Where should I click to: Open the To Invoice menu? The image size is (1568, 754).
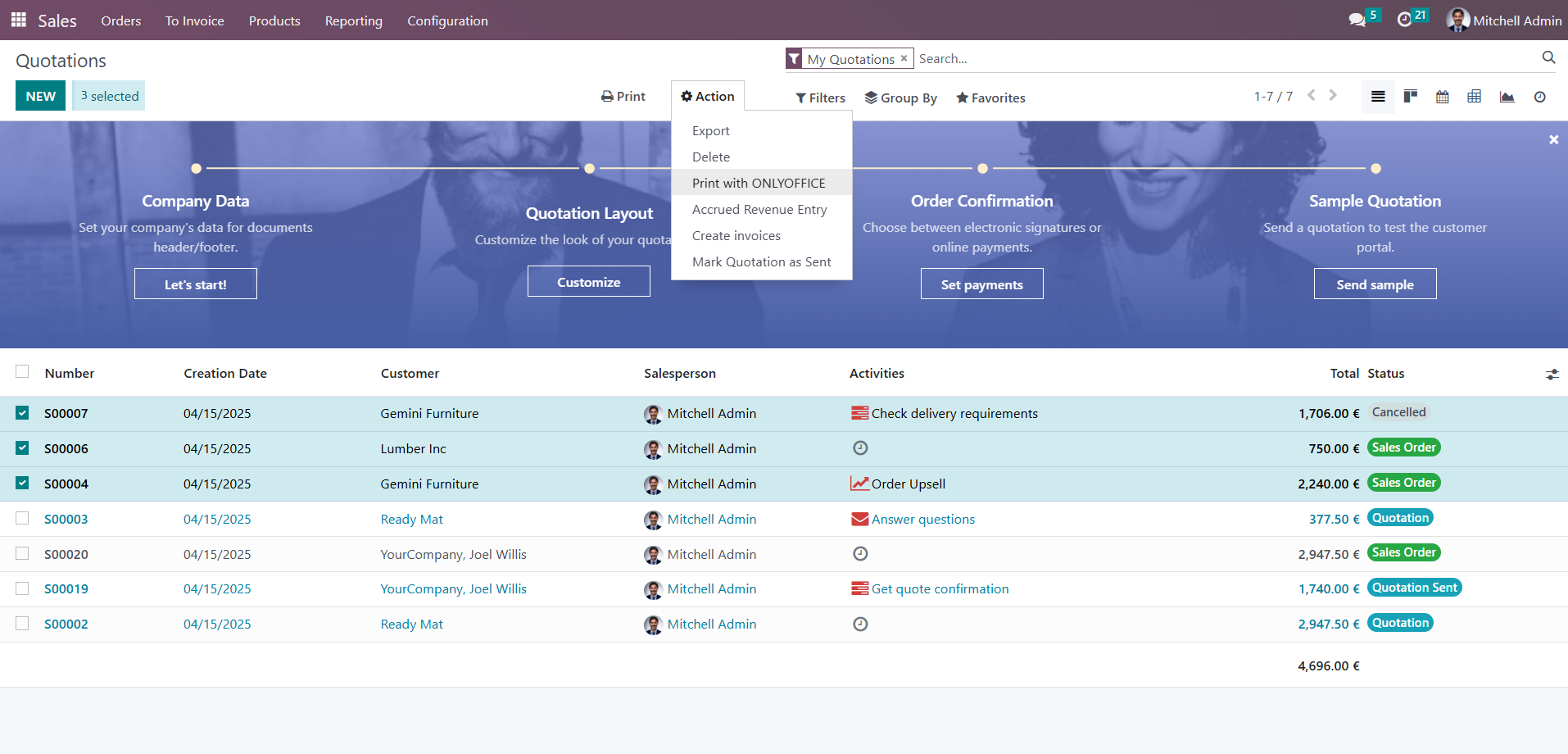pyautogui.click(x=195, y=20)
